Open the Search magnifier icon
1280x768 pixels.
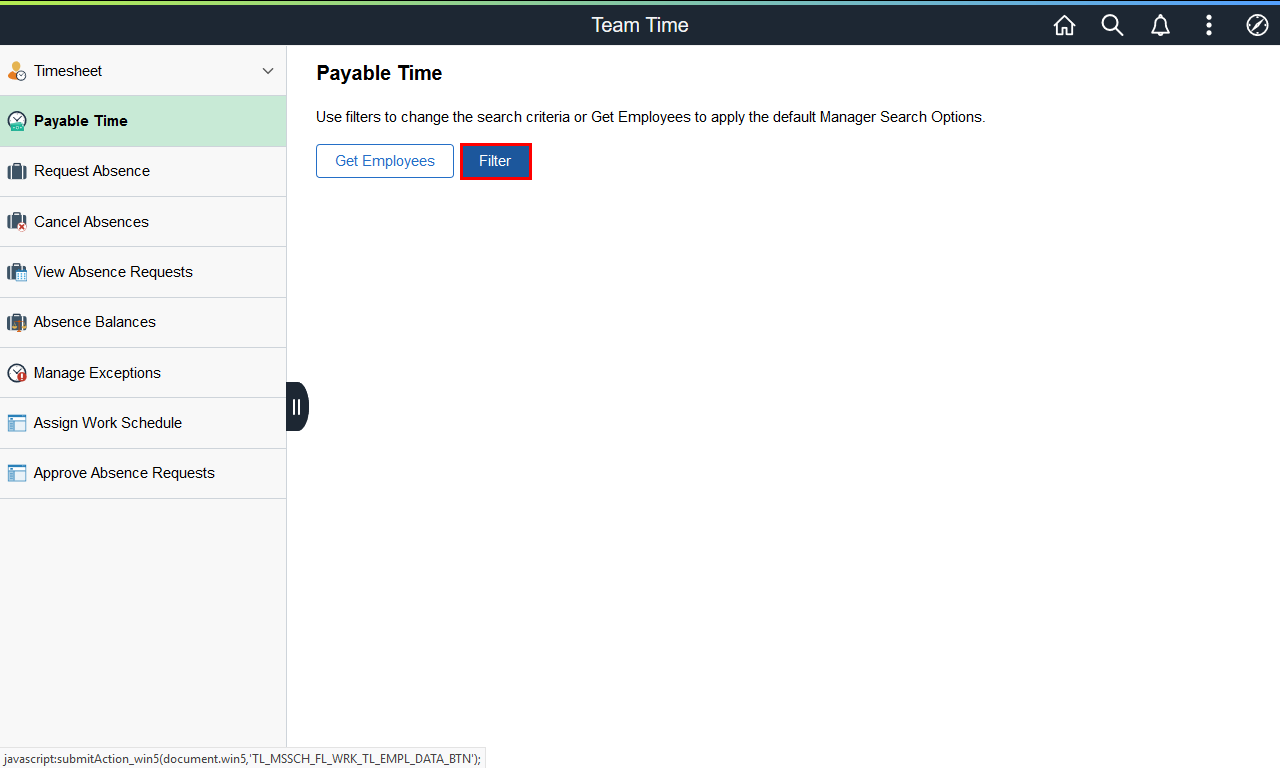tap(1112, 25)
